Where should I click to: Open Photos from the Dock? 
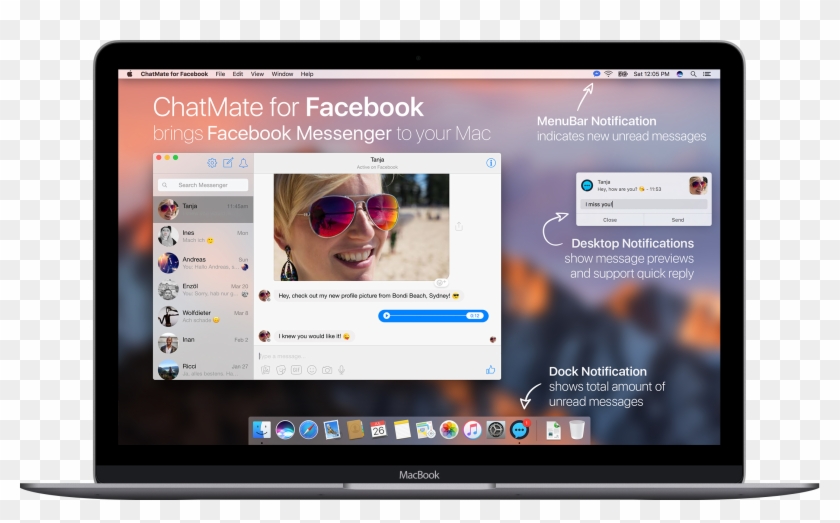pos(449,429)
